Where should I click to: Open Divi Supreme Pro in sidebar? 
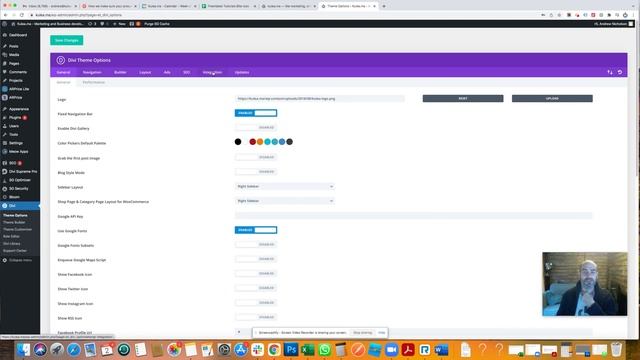[23, 171]
